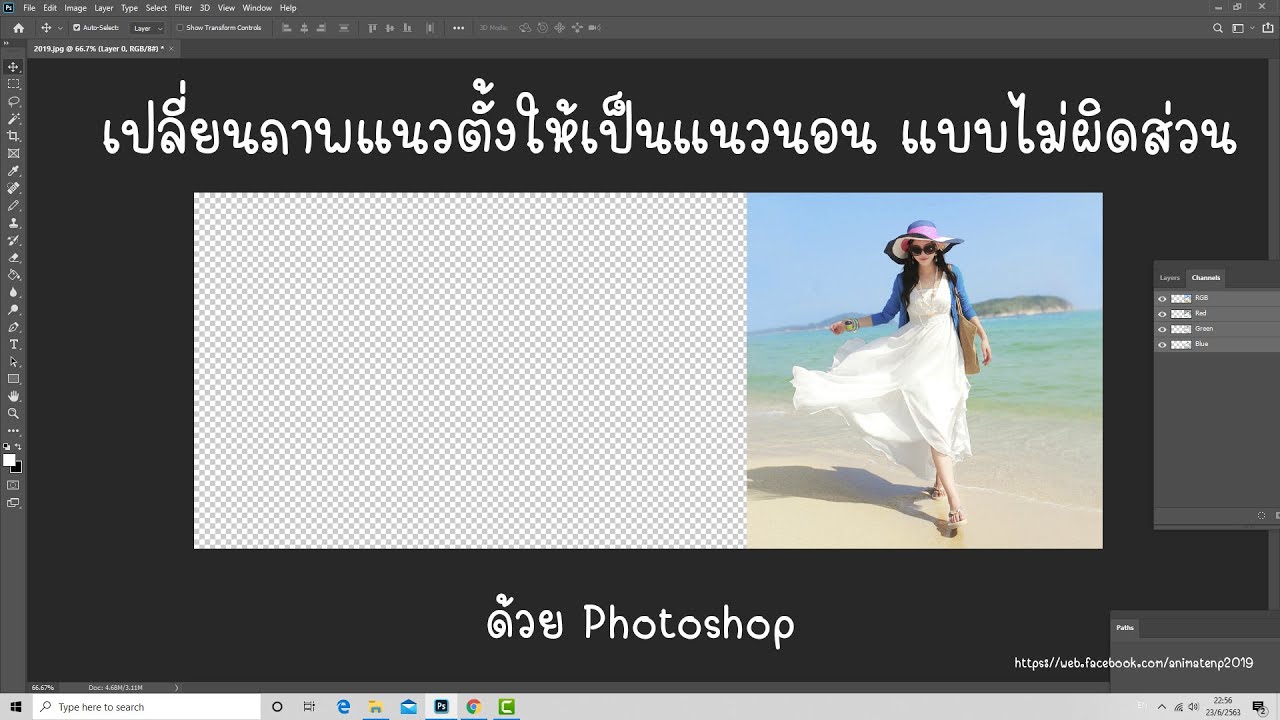Select the Rectangular Marquee tool
This screenshot has height=720, width=1280.
click(13, 84)
